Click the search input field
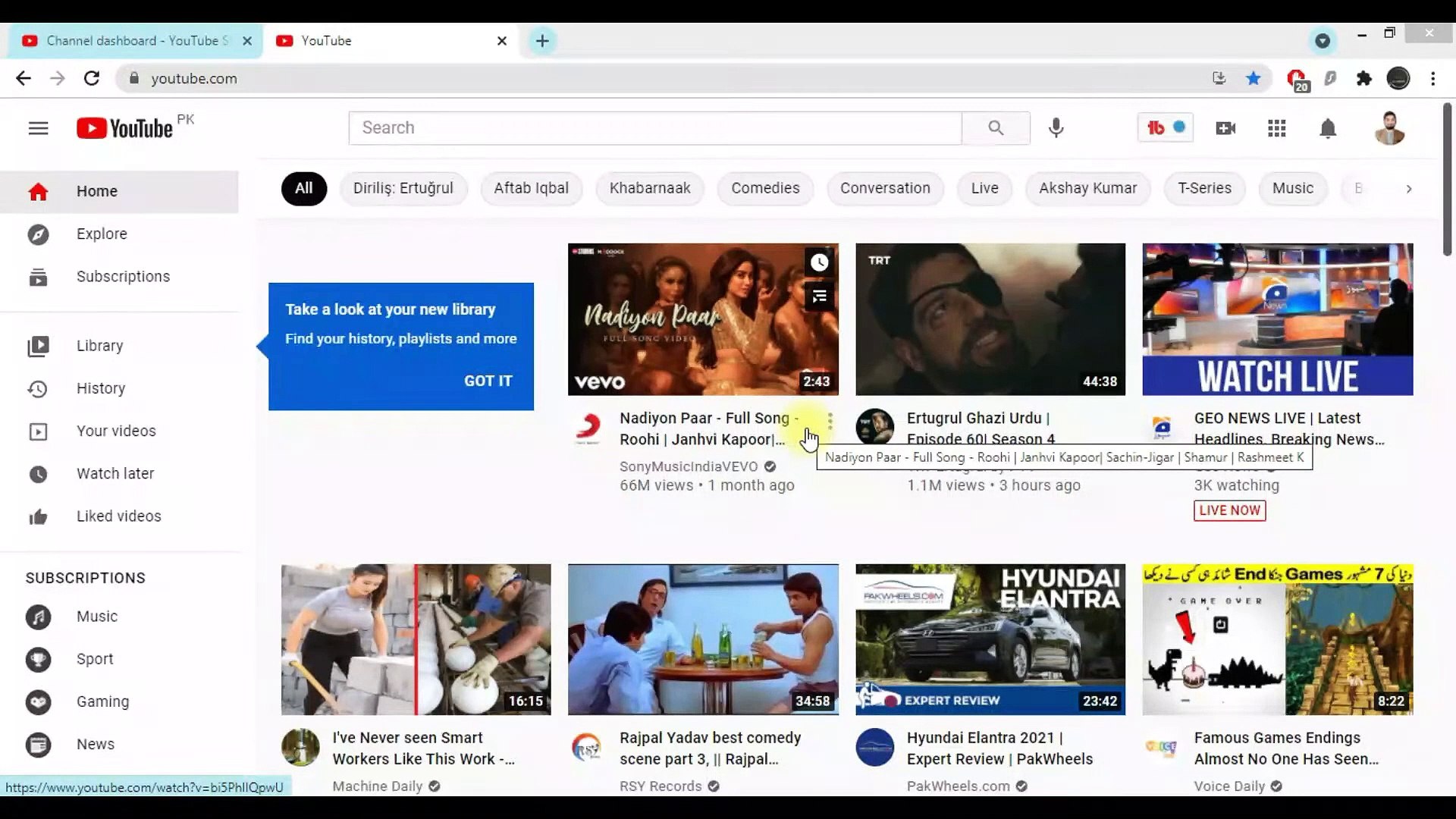1456x819 pixels. tap(654, 128)
